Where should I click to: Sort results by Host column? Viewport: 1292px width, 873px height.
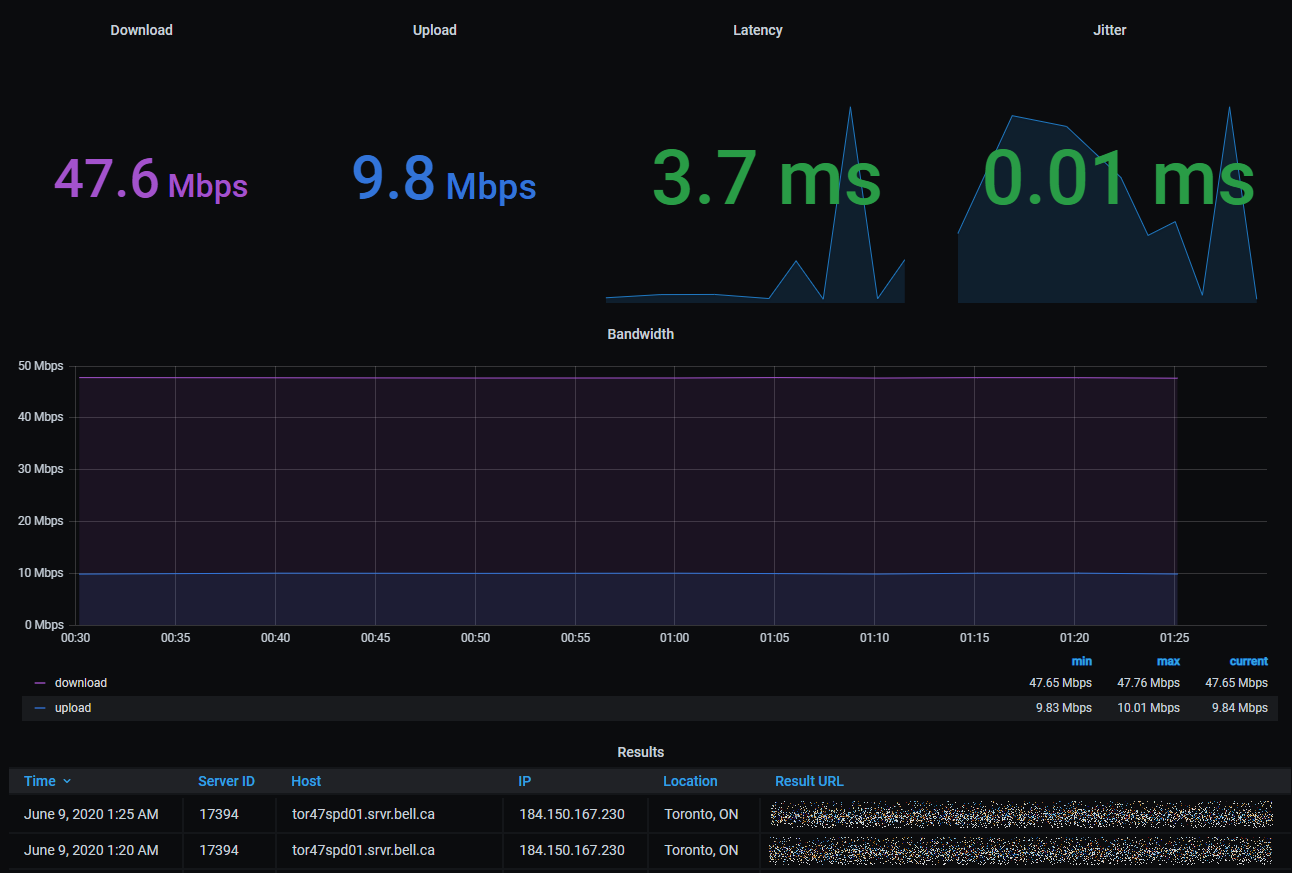[306, 781]
